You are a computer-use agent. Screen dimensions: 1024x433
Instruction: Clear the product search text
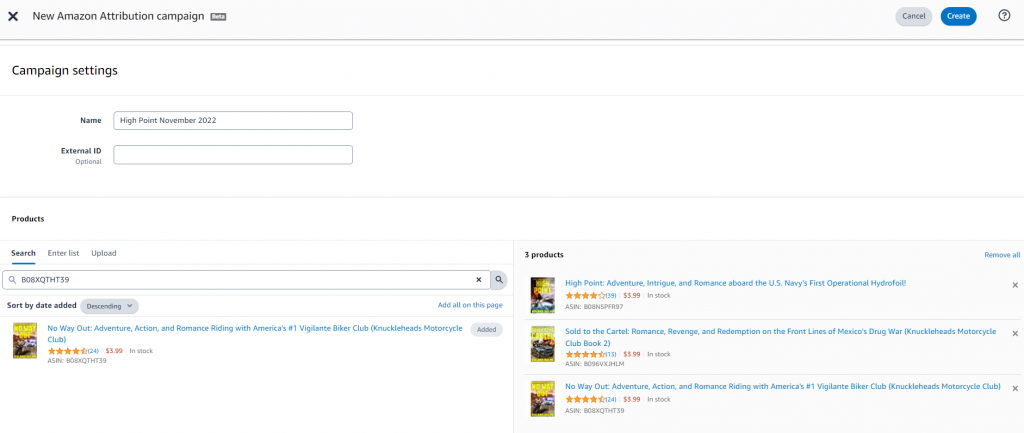(x=478, y=280)
